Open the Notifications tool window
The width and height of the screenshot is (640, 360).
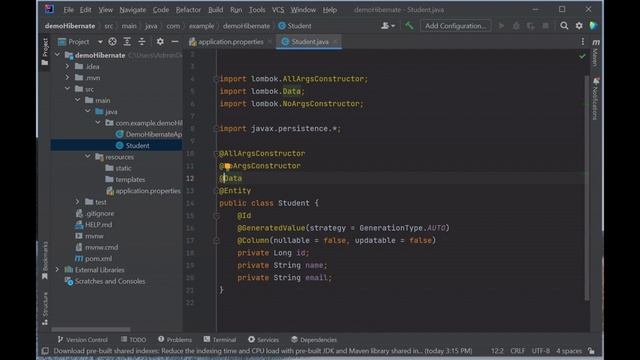click(x=596, y=98)
